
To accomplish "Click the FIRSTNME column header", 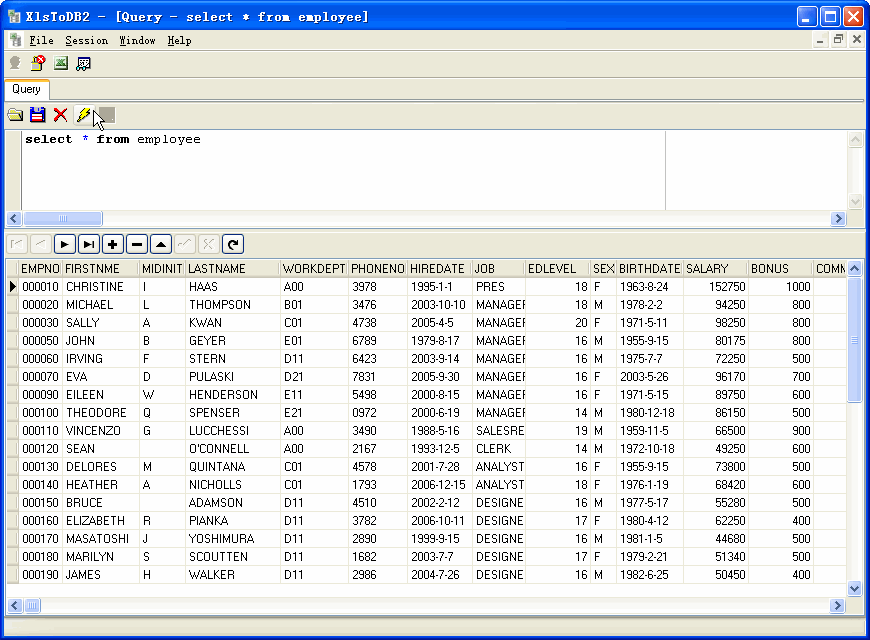I will click(x=100, y=269).
